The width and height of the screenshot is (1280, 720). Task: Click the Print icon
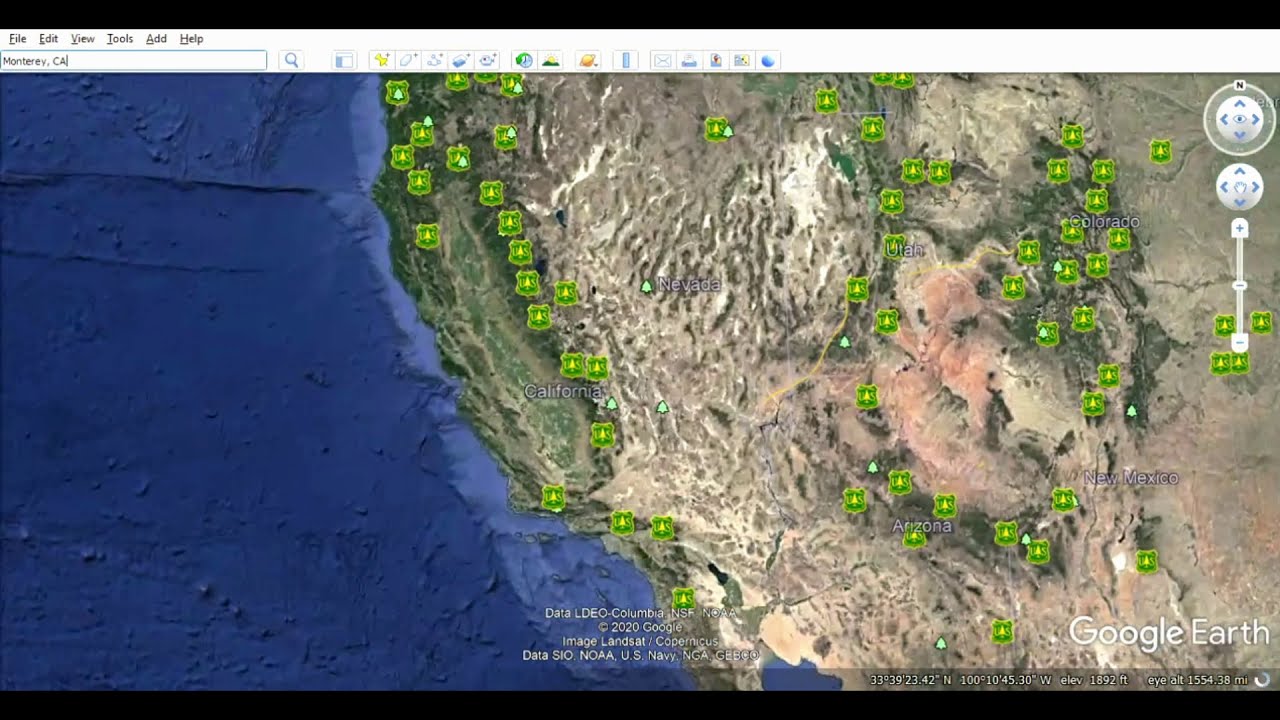click(689, 61)
